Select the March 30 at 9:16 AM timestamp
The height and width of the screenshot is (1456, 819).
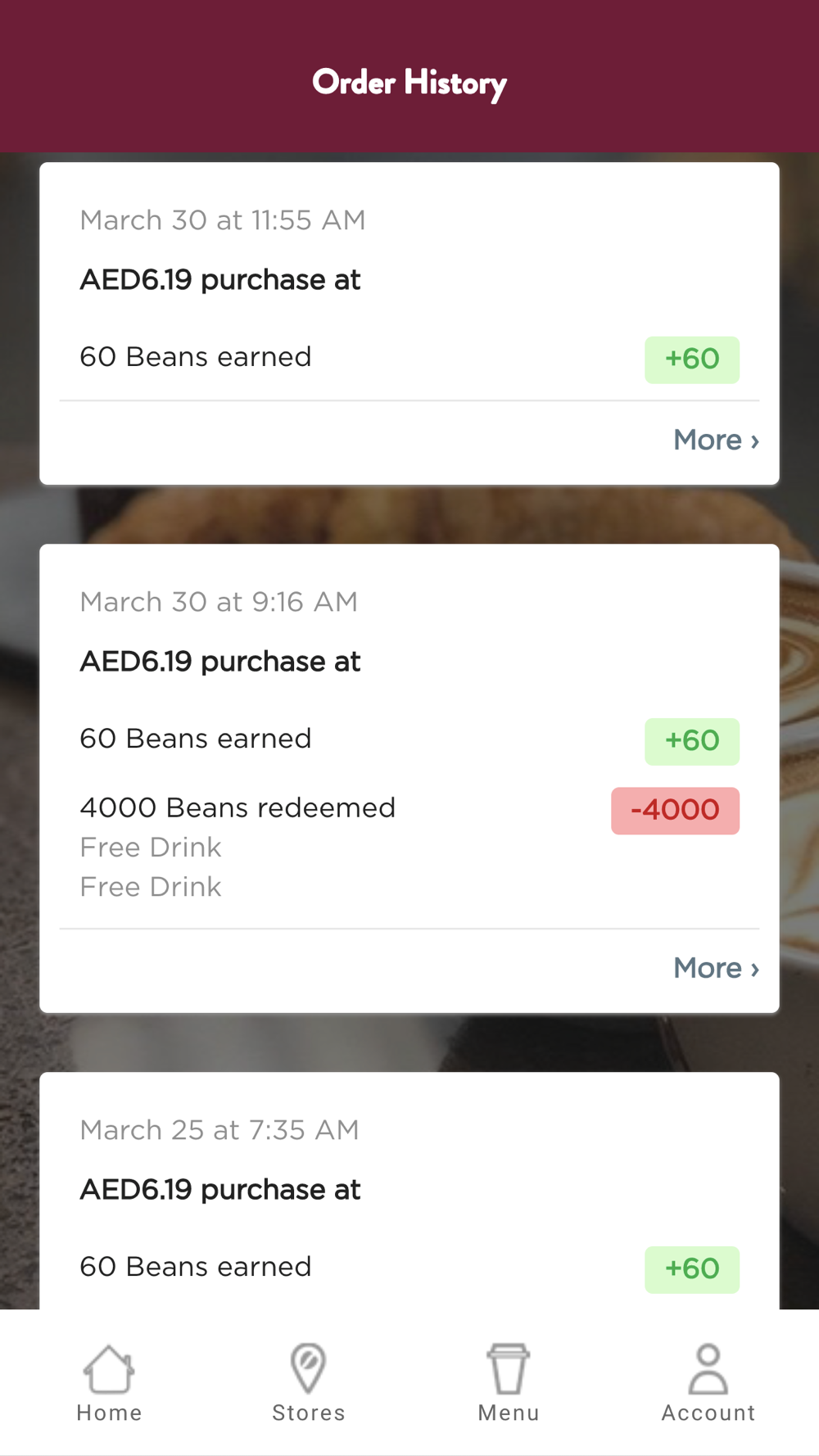coord(219,602)
